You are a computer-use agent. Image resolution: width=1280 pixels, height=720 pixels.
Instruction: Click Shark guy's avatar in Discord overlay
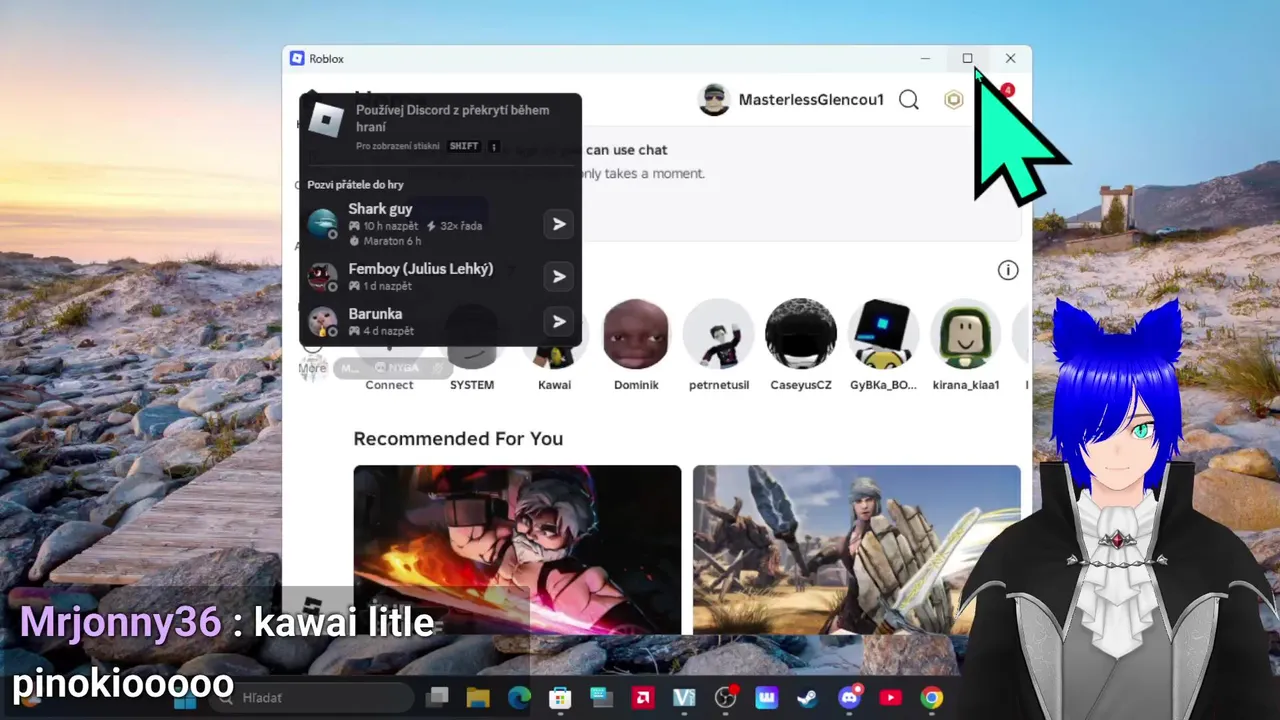pyautogui.click(x=323, y=224)
